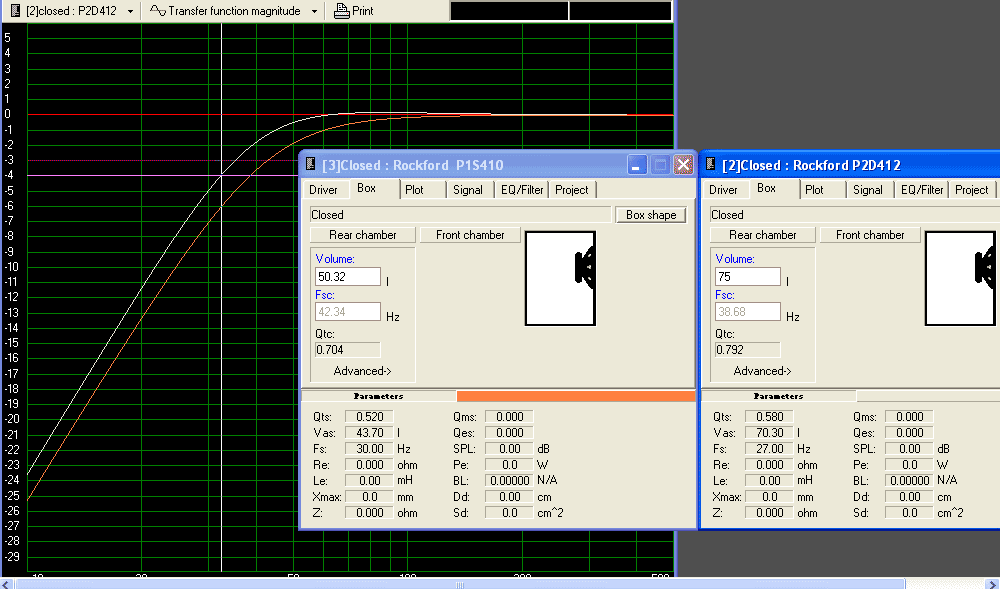Click the Z field in the P1S410 window

pos(369,513)
